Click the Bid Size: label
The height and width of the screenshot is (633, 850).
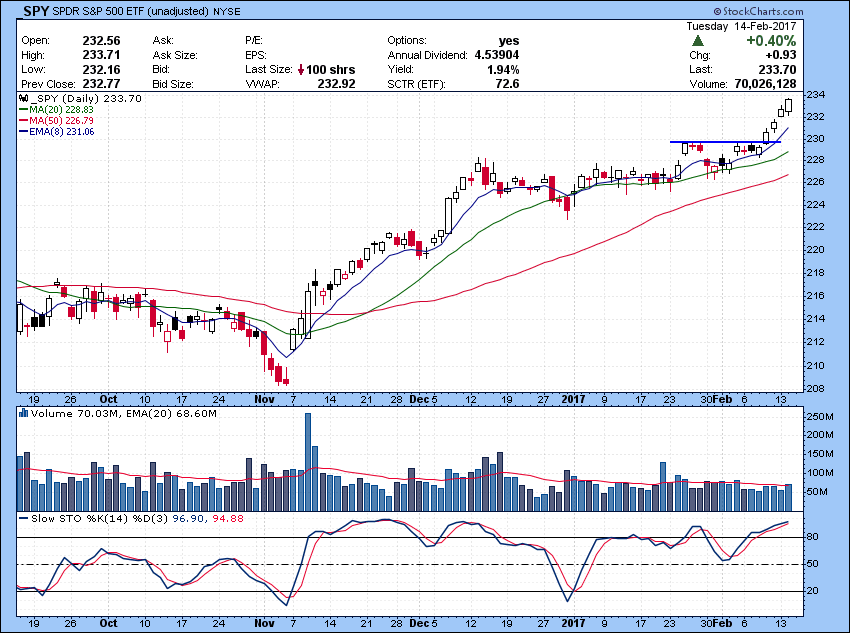coord(172,85)
